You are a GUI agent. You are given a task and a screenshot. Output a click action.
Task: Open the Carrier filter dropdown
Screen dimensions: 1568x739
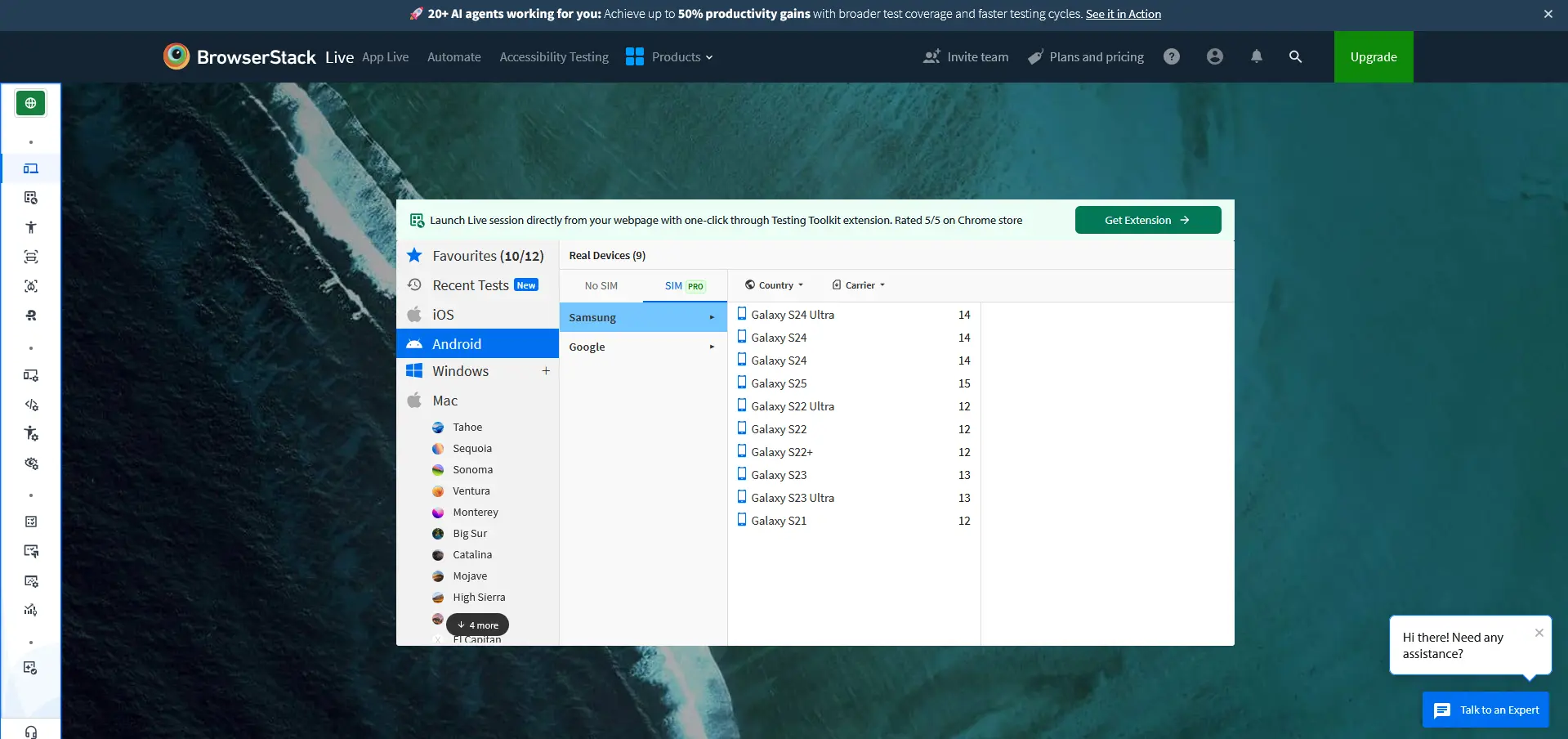coord(859,285)
